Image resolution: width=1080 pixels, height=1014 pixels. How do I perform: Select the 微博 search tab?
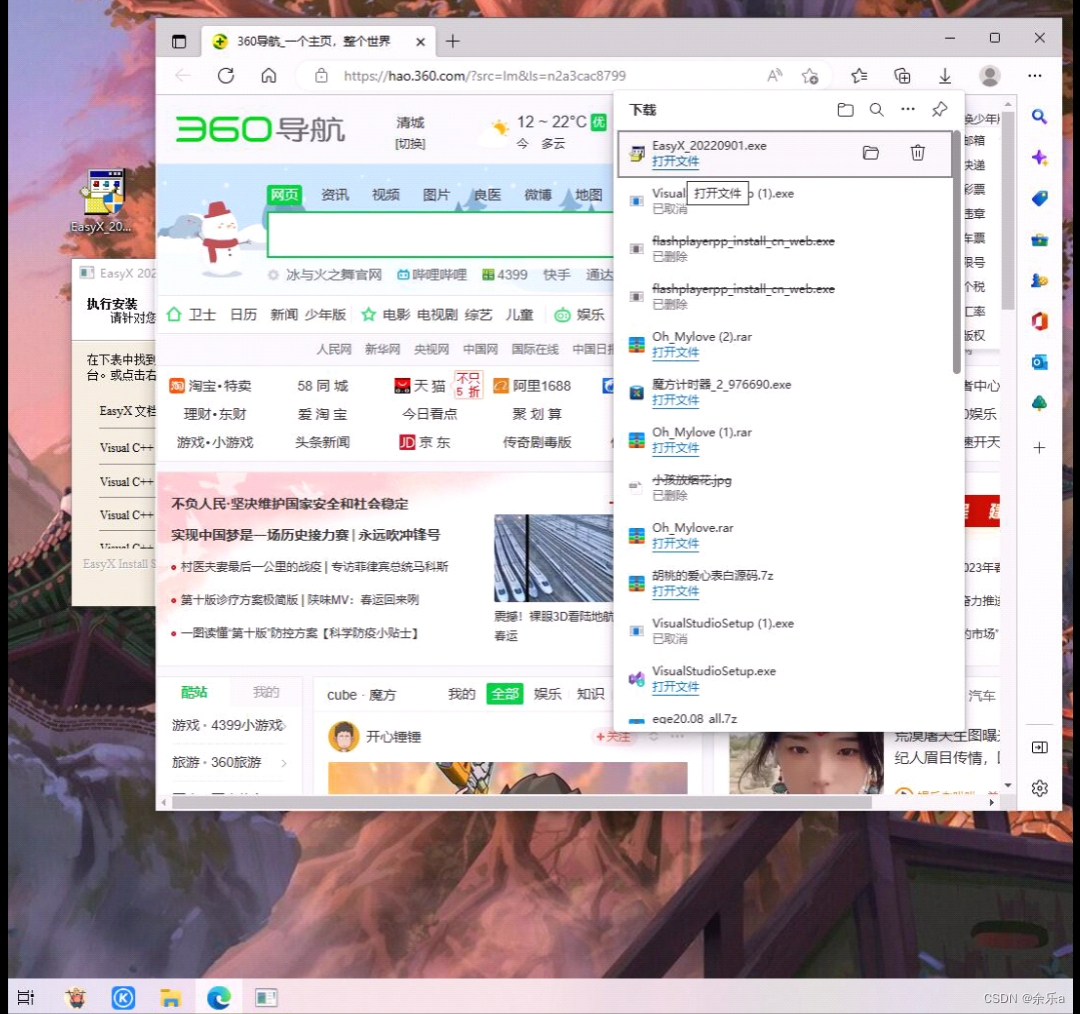click(538, 195)
